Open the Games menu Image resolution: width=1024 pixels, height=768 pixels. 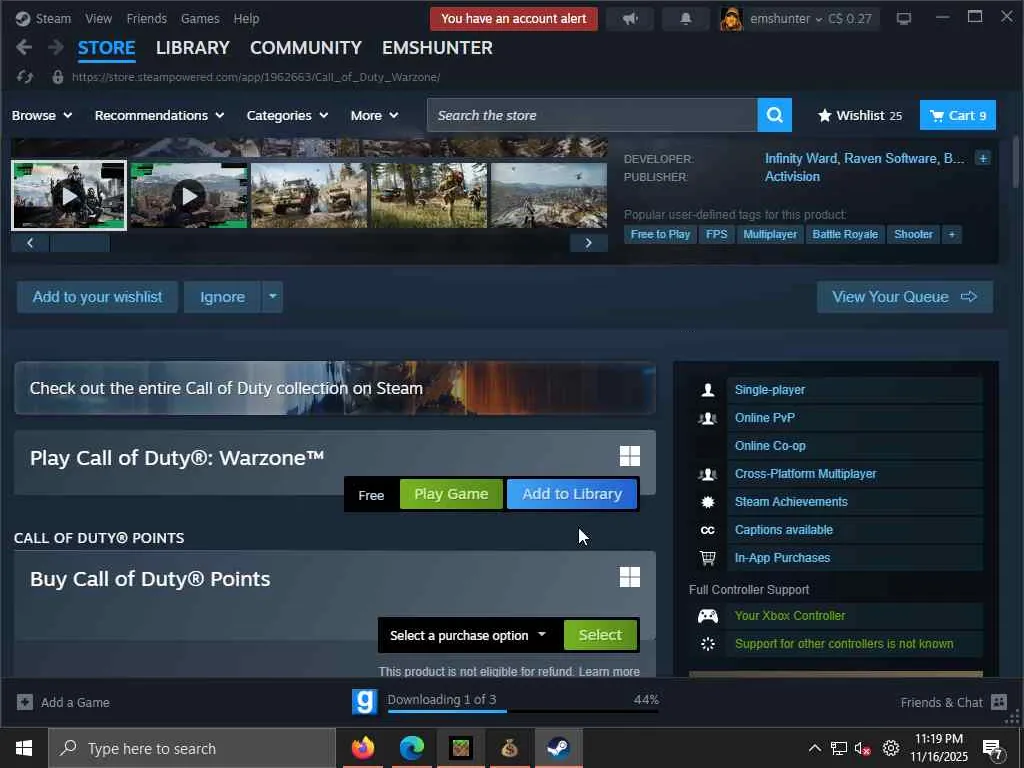point(200,19)
